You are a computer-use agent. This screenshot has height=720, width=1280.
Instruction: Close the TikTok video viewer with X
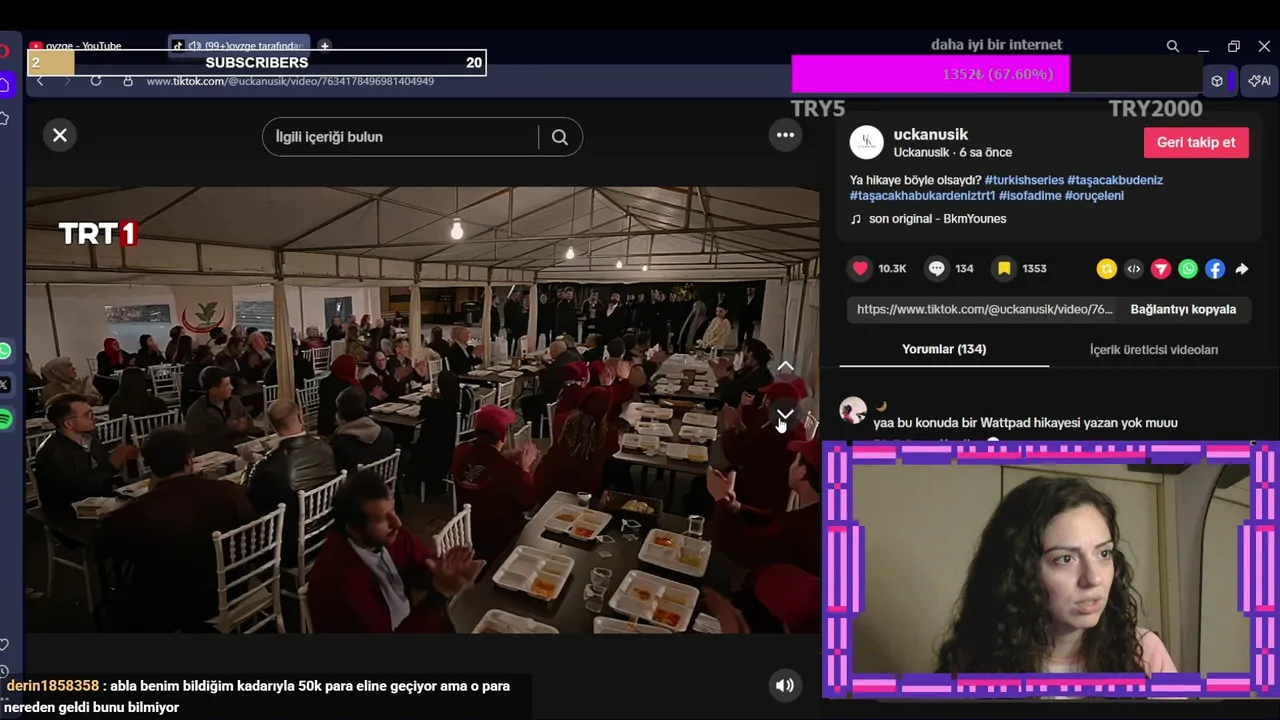tap(60, 135)
